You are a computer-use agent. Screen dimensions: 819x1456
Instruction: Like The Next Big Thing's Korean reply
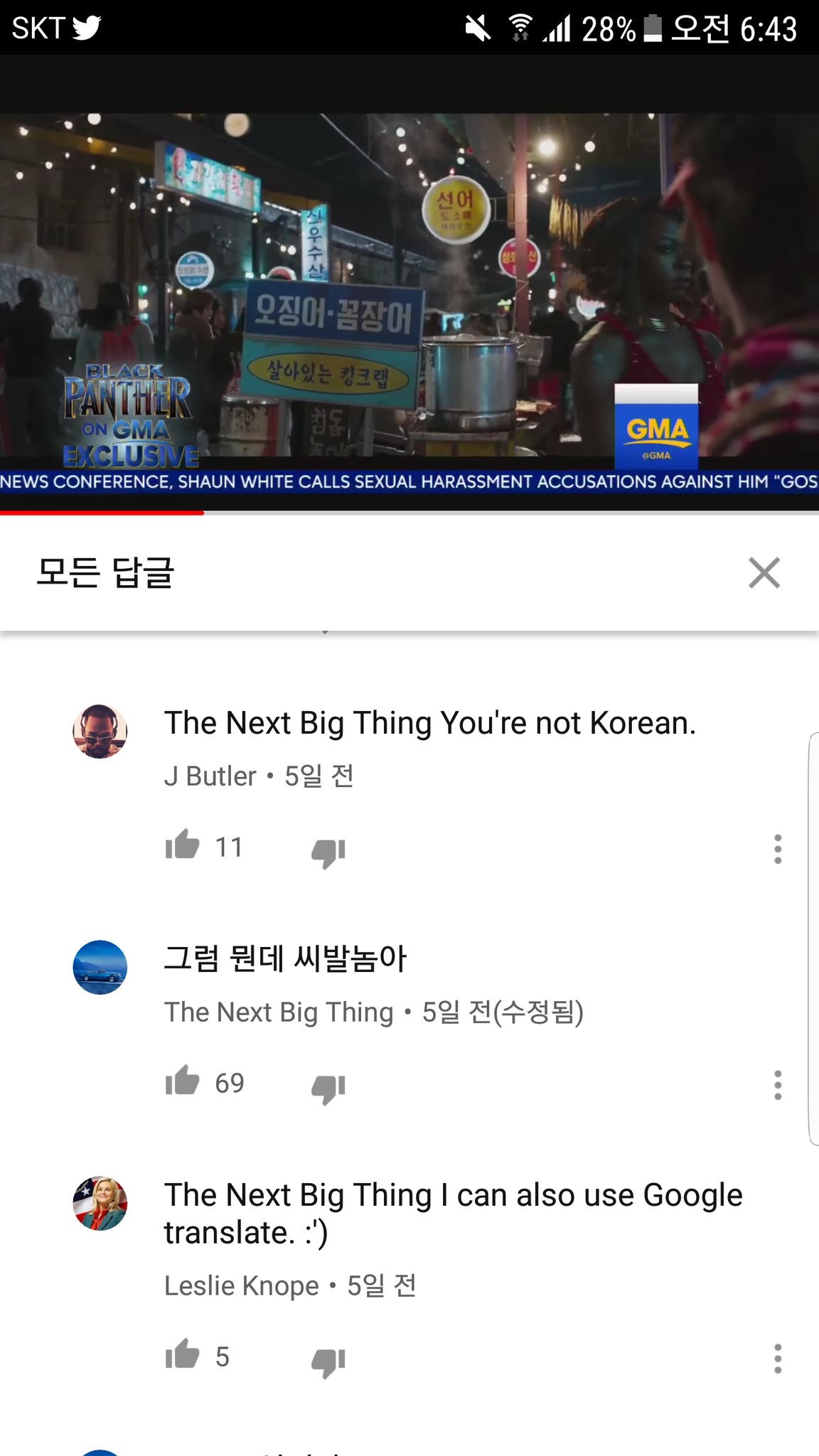183,1081
